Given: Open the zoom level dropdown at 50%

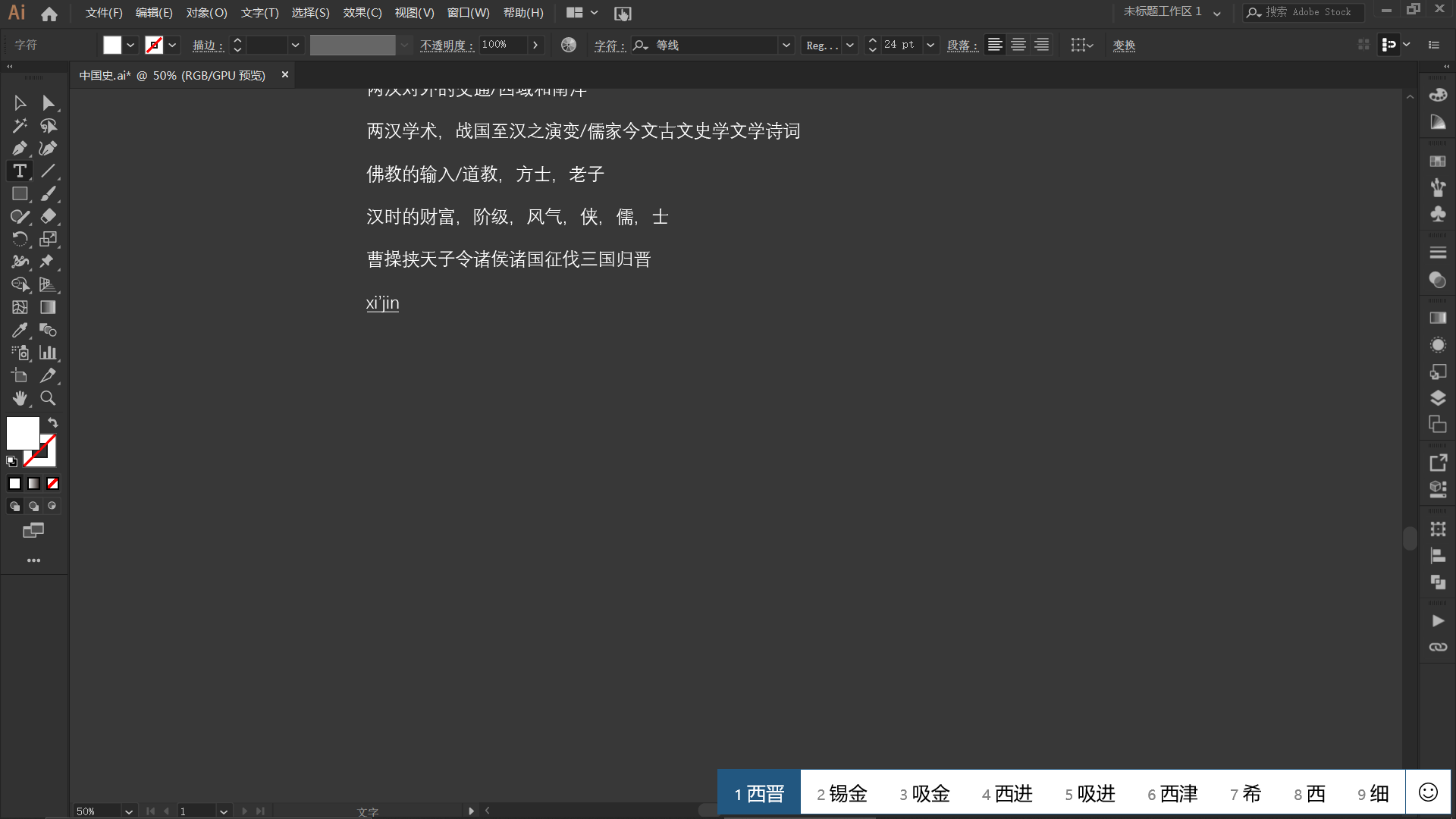Looking at the screenshot, I should (129, 811).
